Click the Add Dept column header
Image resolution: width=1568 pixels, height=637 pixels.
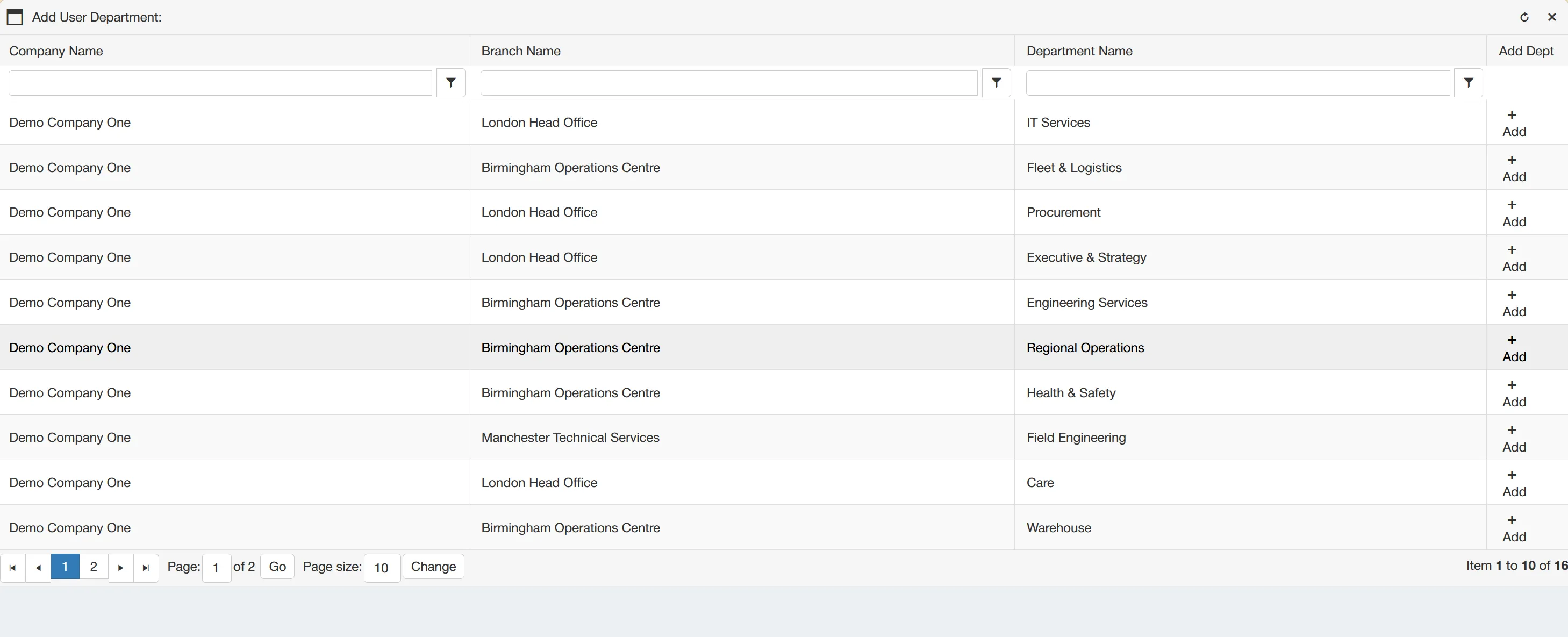click(1526, 51)
